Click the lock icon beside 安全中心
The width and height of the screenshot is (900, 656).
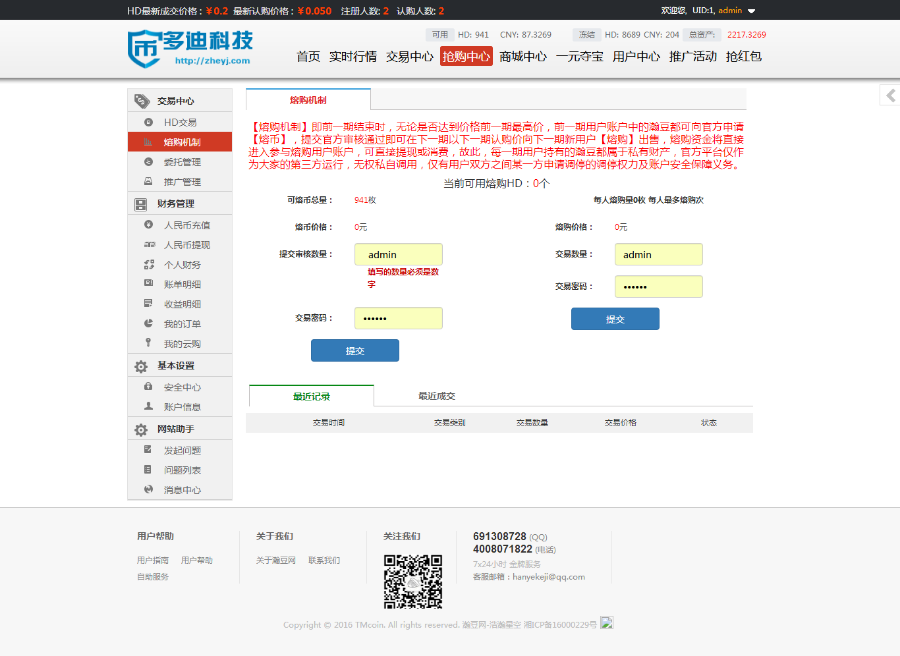[148, 386]
